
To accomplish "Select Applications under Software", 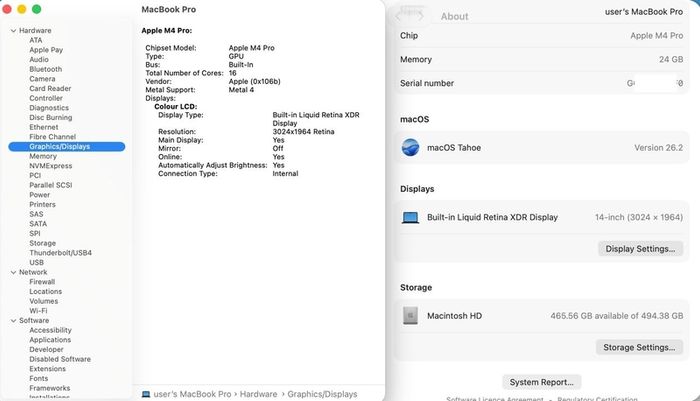I will (50, 340).
